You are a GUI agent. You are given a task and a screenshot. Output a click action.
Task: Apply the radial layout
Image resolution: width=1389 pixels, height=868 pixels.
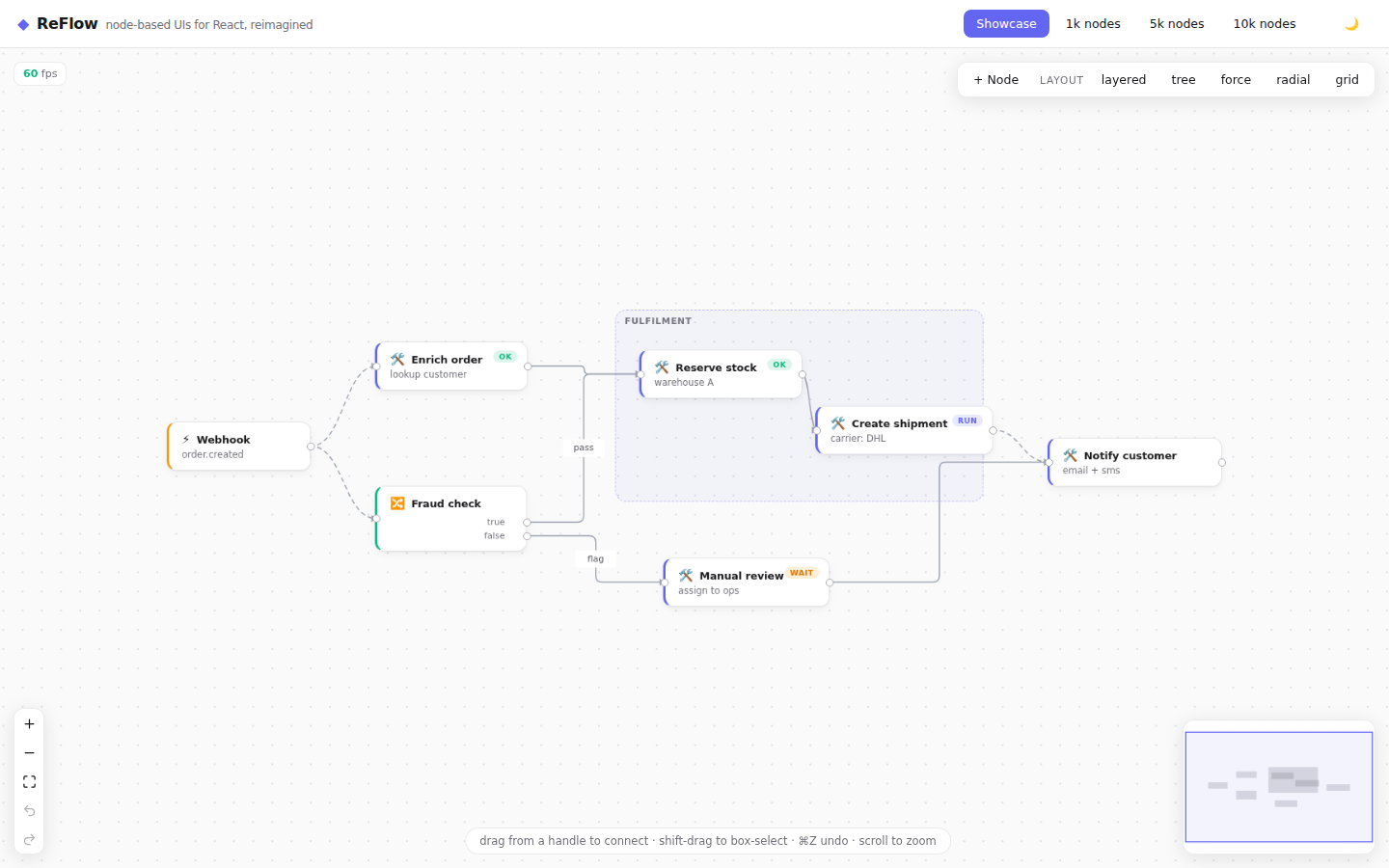click(1294, 80)
